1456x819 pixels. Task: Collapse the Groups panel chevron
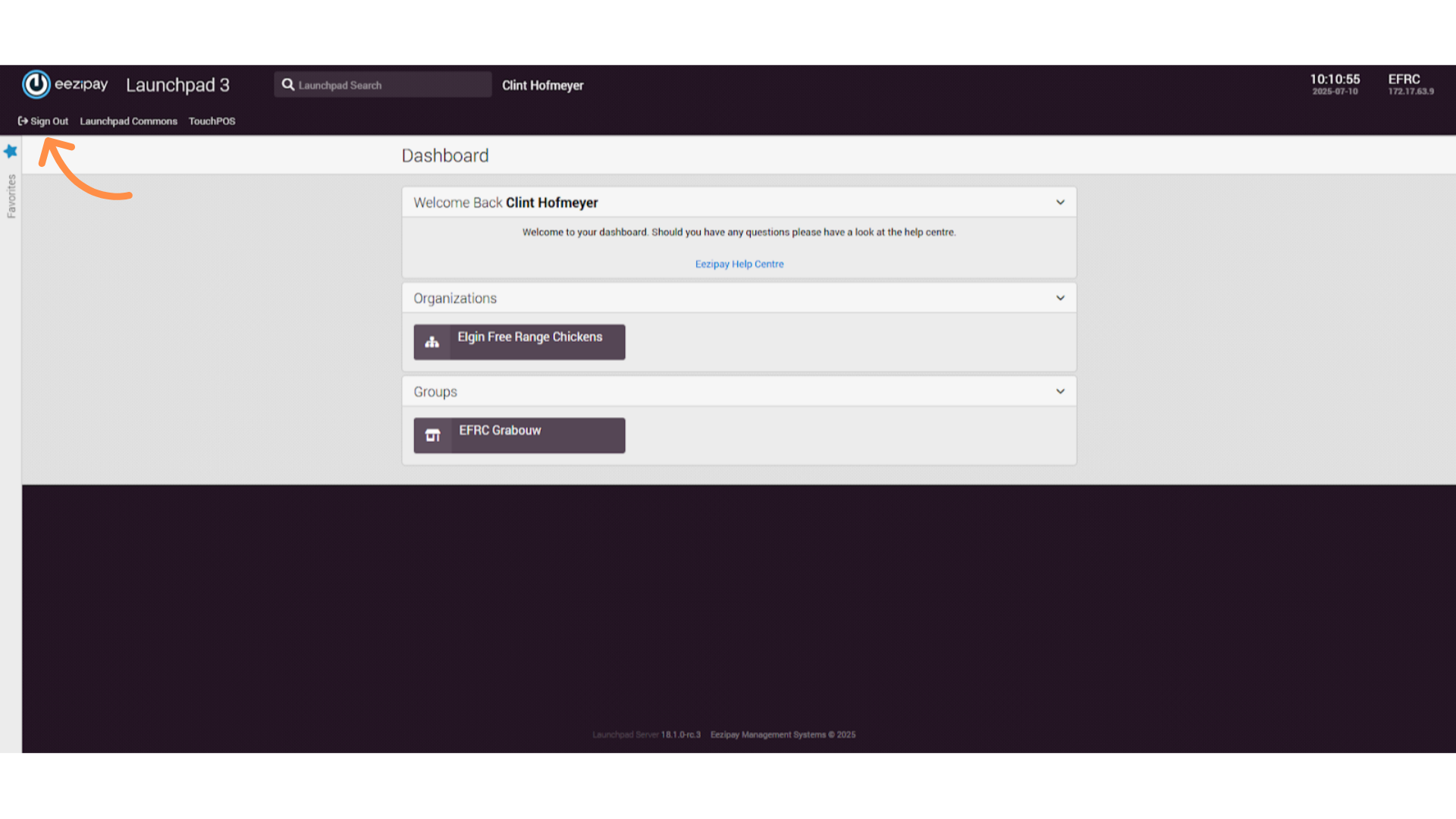(x=1060, y=391)
